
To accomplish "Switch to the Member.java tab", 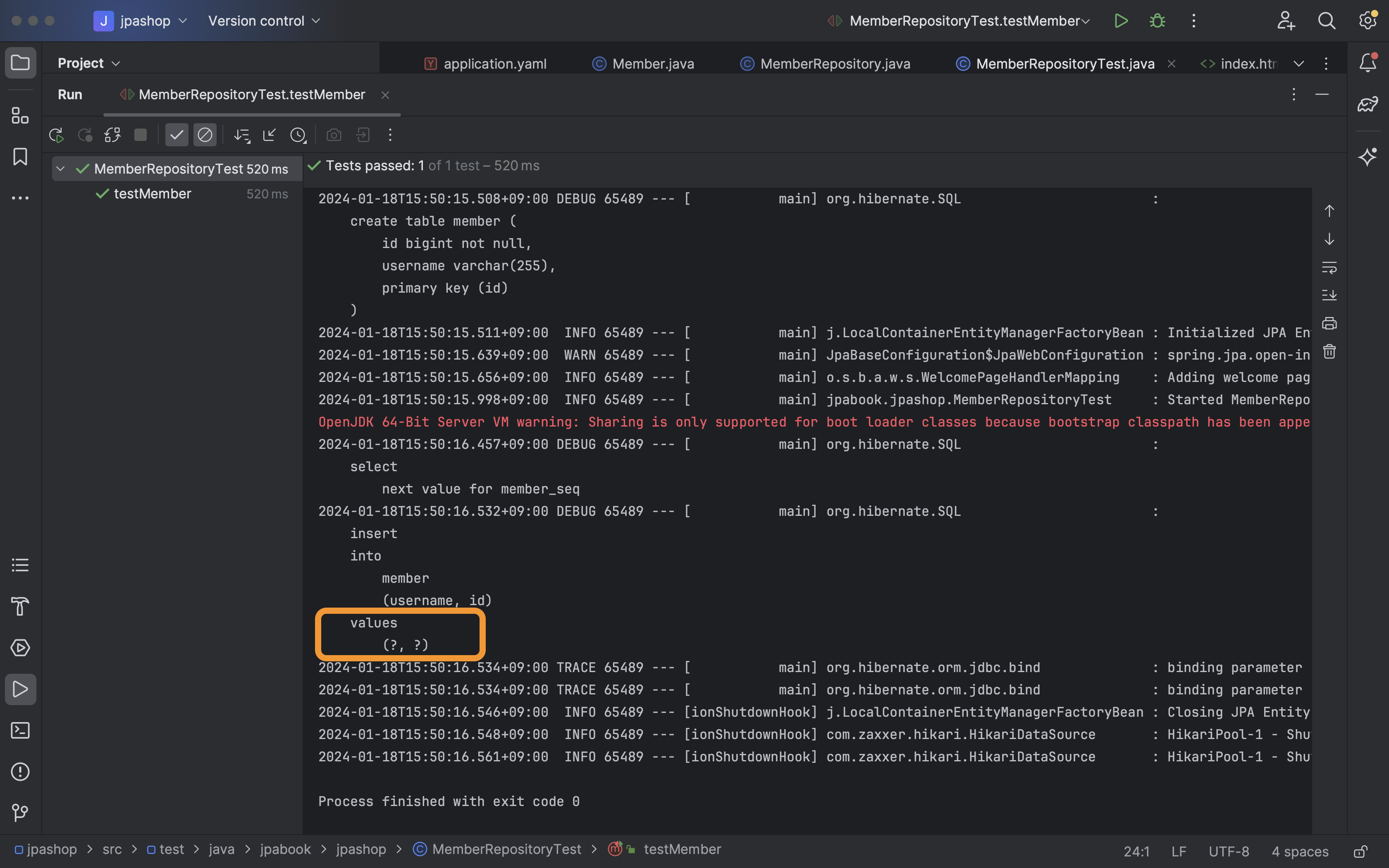I will [x=653, y=64].
